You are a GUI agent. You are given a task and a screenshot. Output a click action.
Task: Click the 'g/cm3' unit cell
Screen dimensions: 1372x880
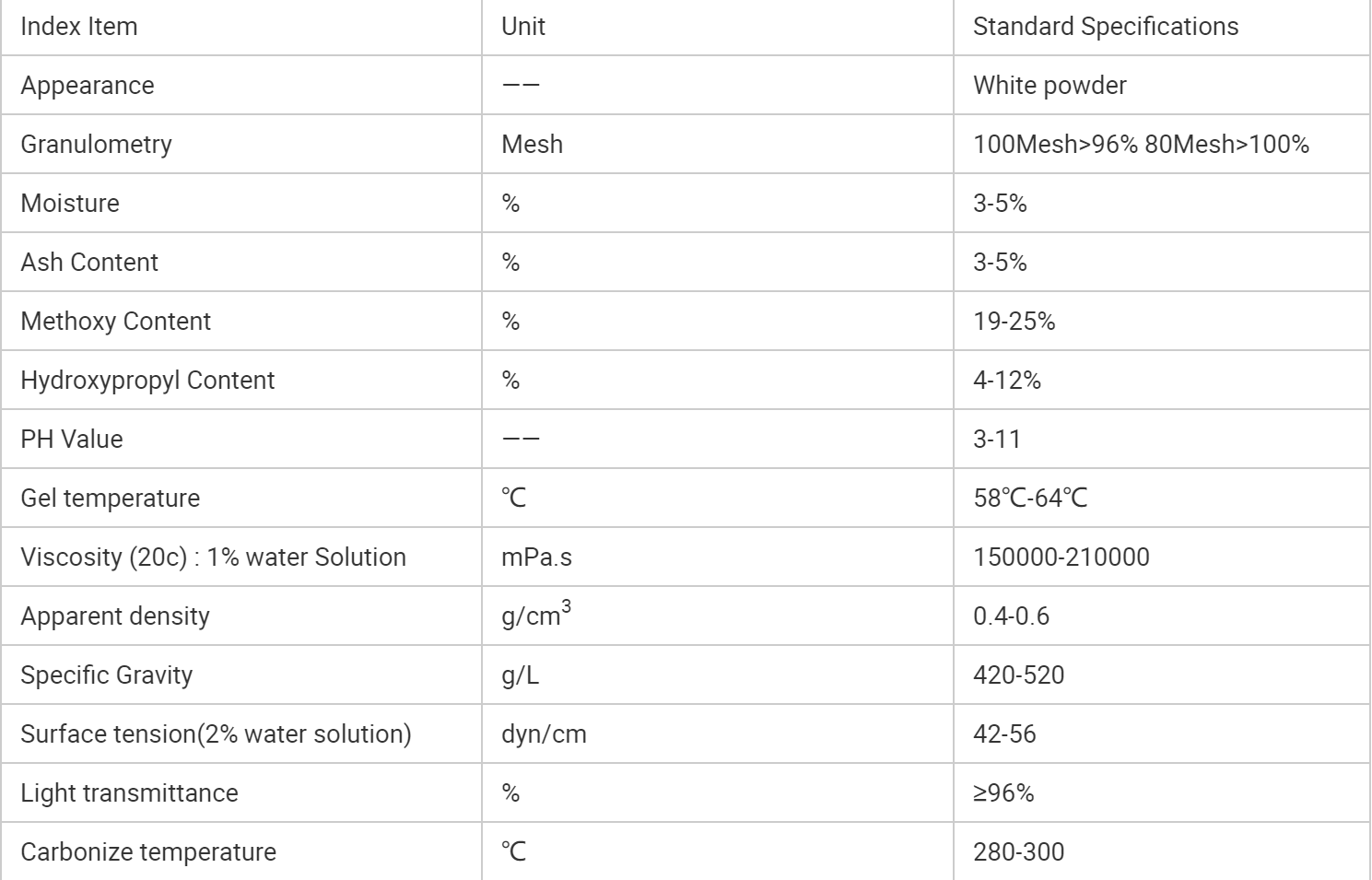click(x=535, y=615)
